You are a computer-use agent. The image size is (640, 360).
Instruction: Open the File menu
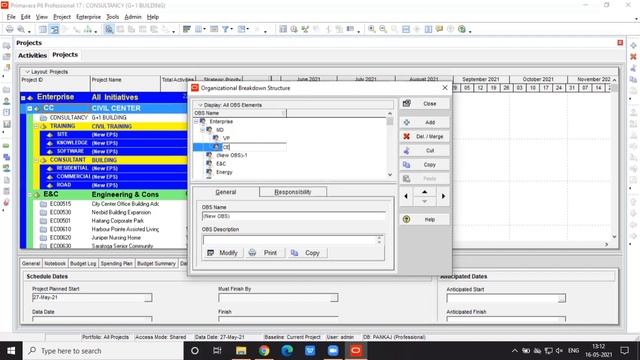click(11, 17)
